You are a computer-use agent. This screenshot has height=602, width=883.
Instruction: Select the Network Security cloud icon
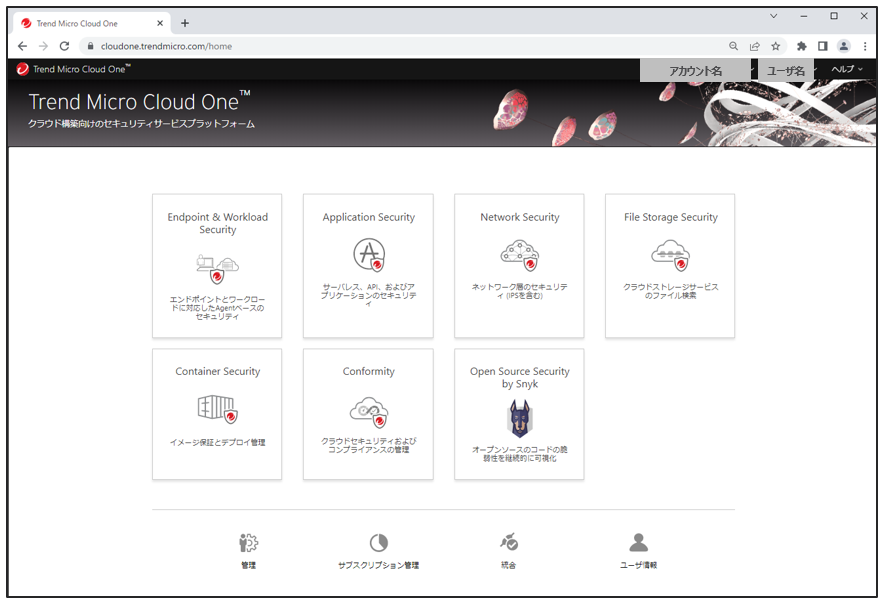point(519,255)
